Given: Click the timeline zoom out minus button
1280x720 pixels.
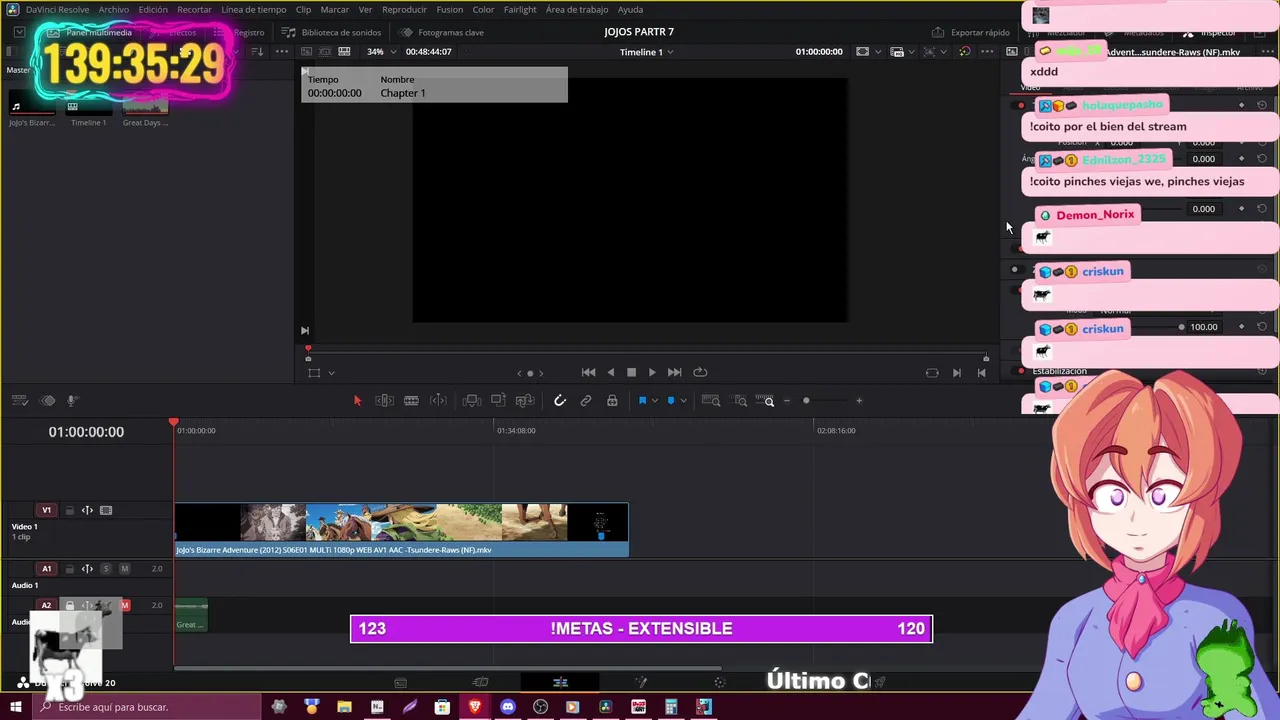Looking at the screenshot, I should pos(787,401).
